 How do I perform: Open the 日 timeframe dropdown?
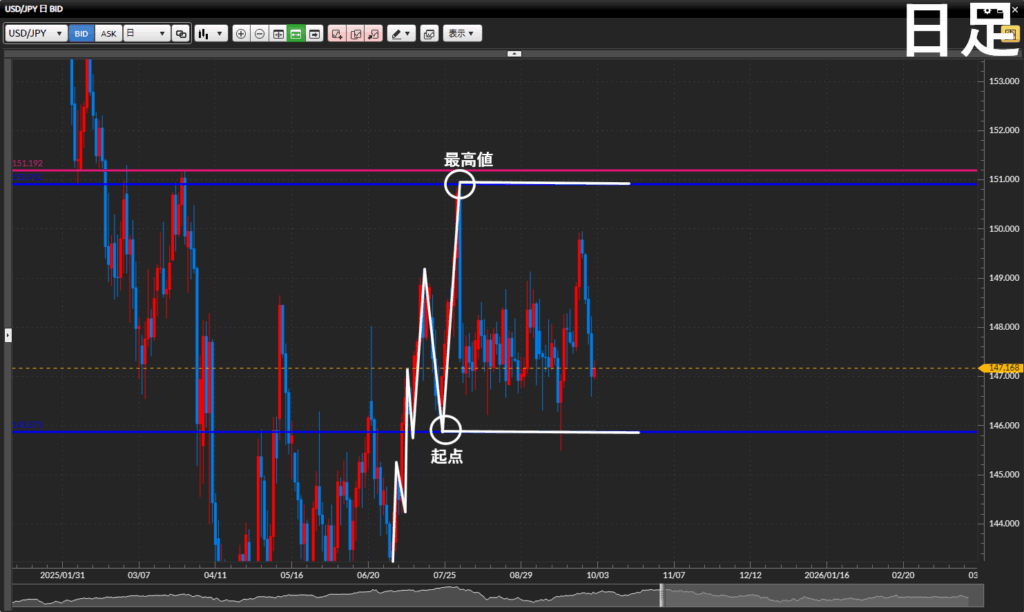point(146,33)
